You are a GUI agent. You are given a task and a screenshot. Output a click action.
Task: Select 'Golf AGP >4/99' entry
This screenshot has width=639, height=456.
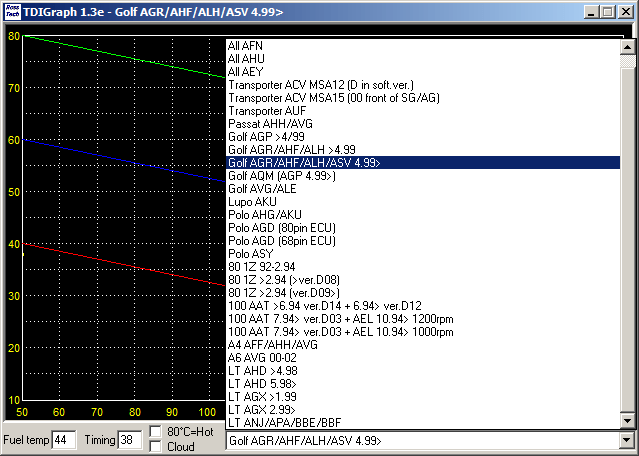423,137
